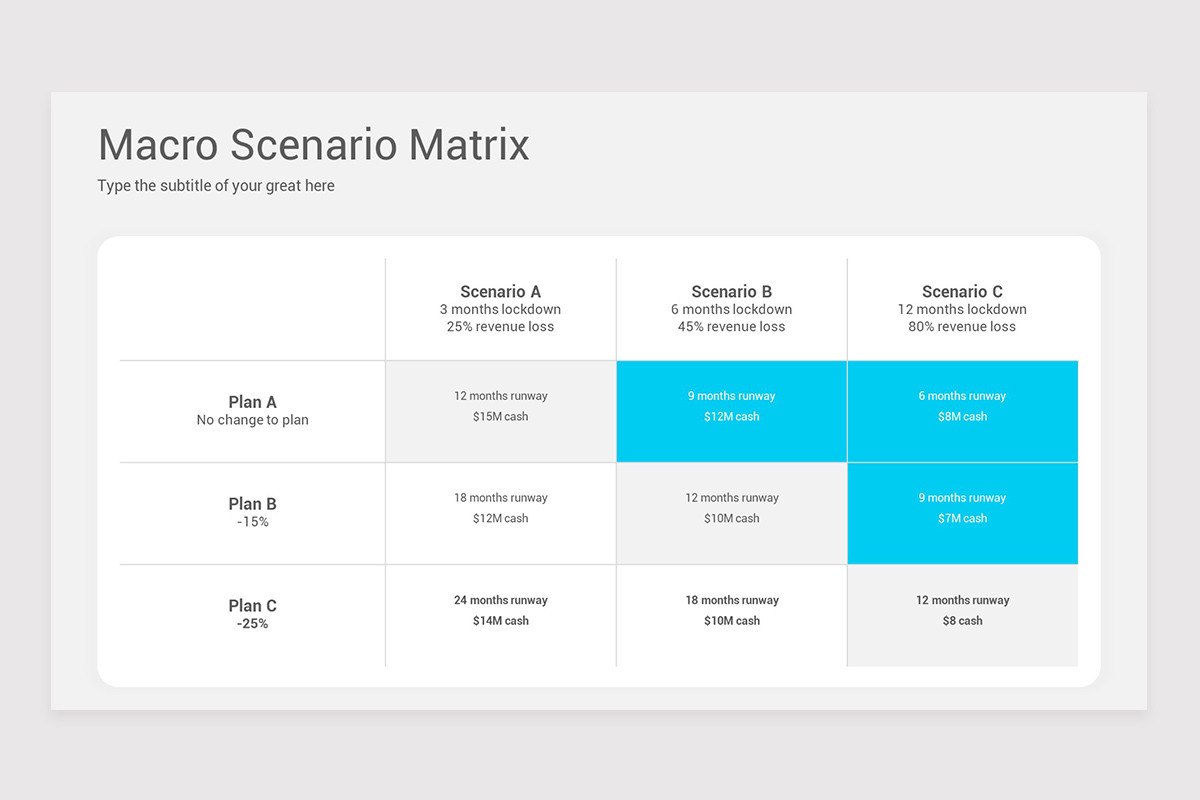Viewport: 1200px width, 800px height.
Task: Click the Plan A row label
Action: 252,411
